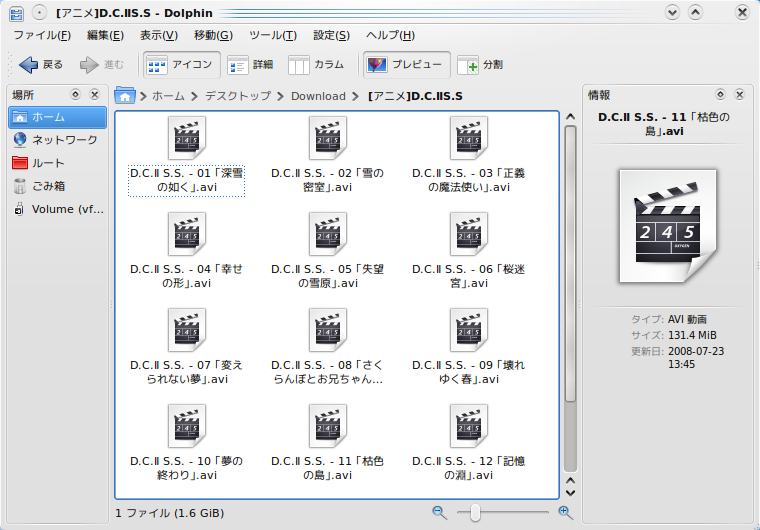Switch to アイコン view mode
This screenshot has height=530, width=760.
(182, 64)
